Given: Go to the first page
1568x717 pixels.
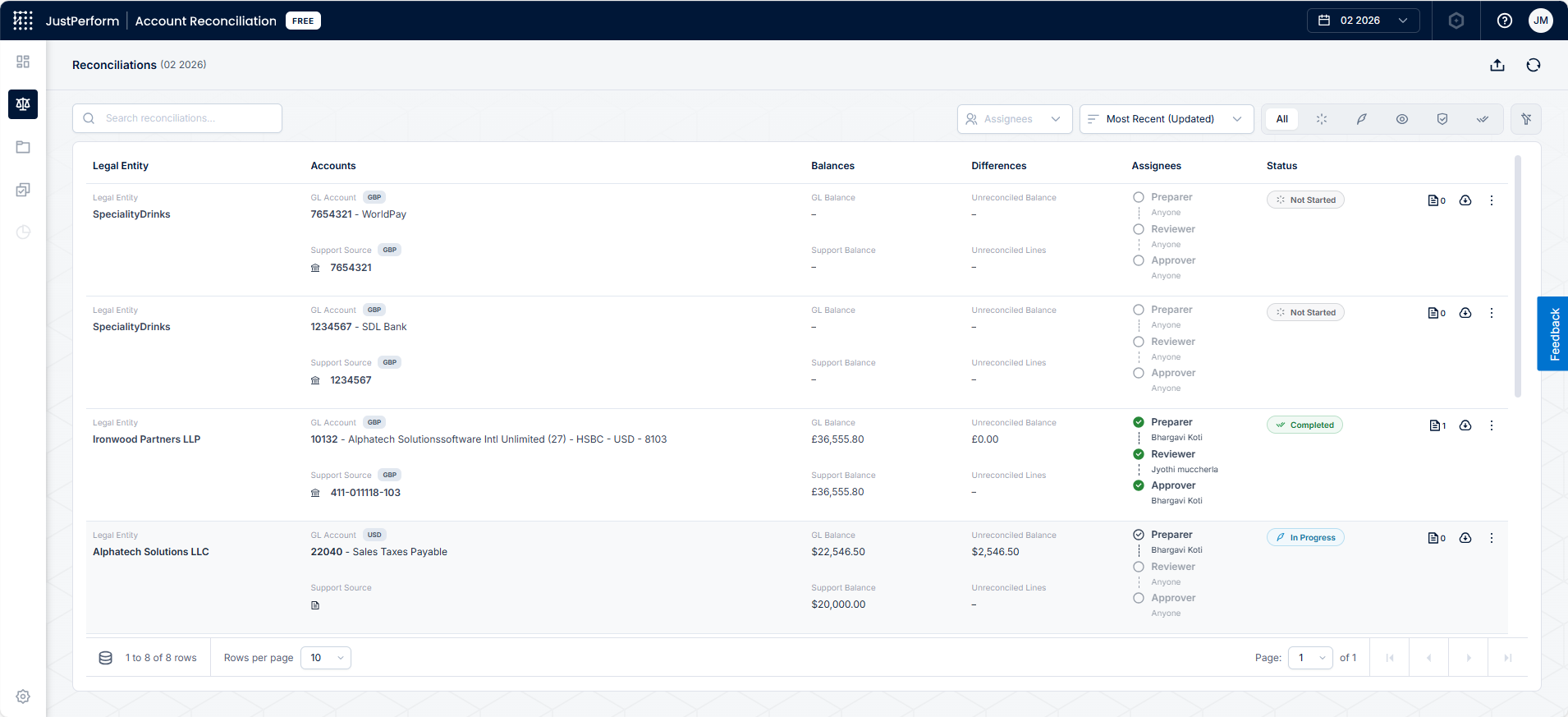Looking at the screenshot, I should coord(1390,658).
